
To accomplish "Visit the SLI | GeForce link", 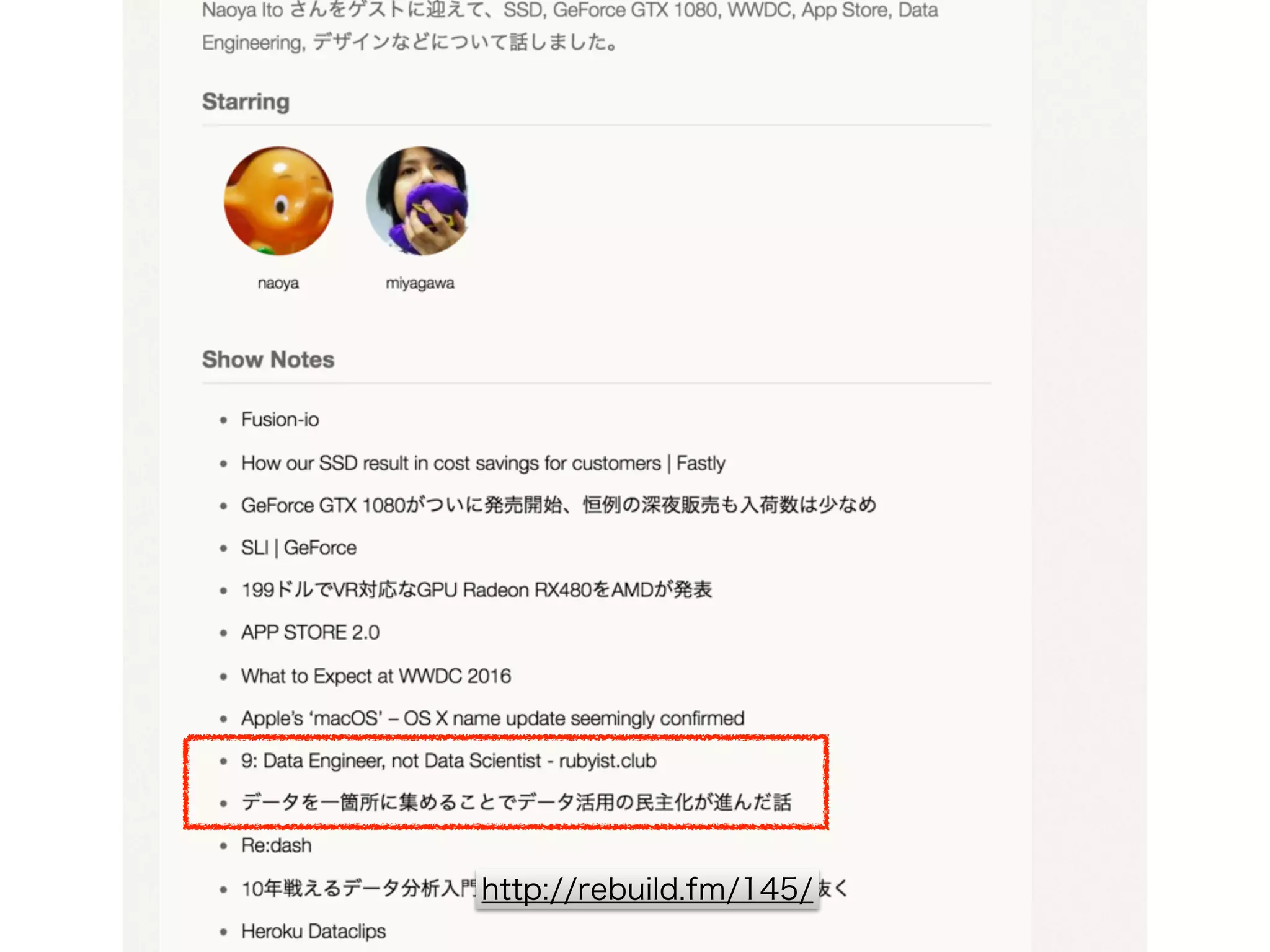I will [x=299, y=548].
